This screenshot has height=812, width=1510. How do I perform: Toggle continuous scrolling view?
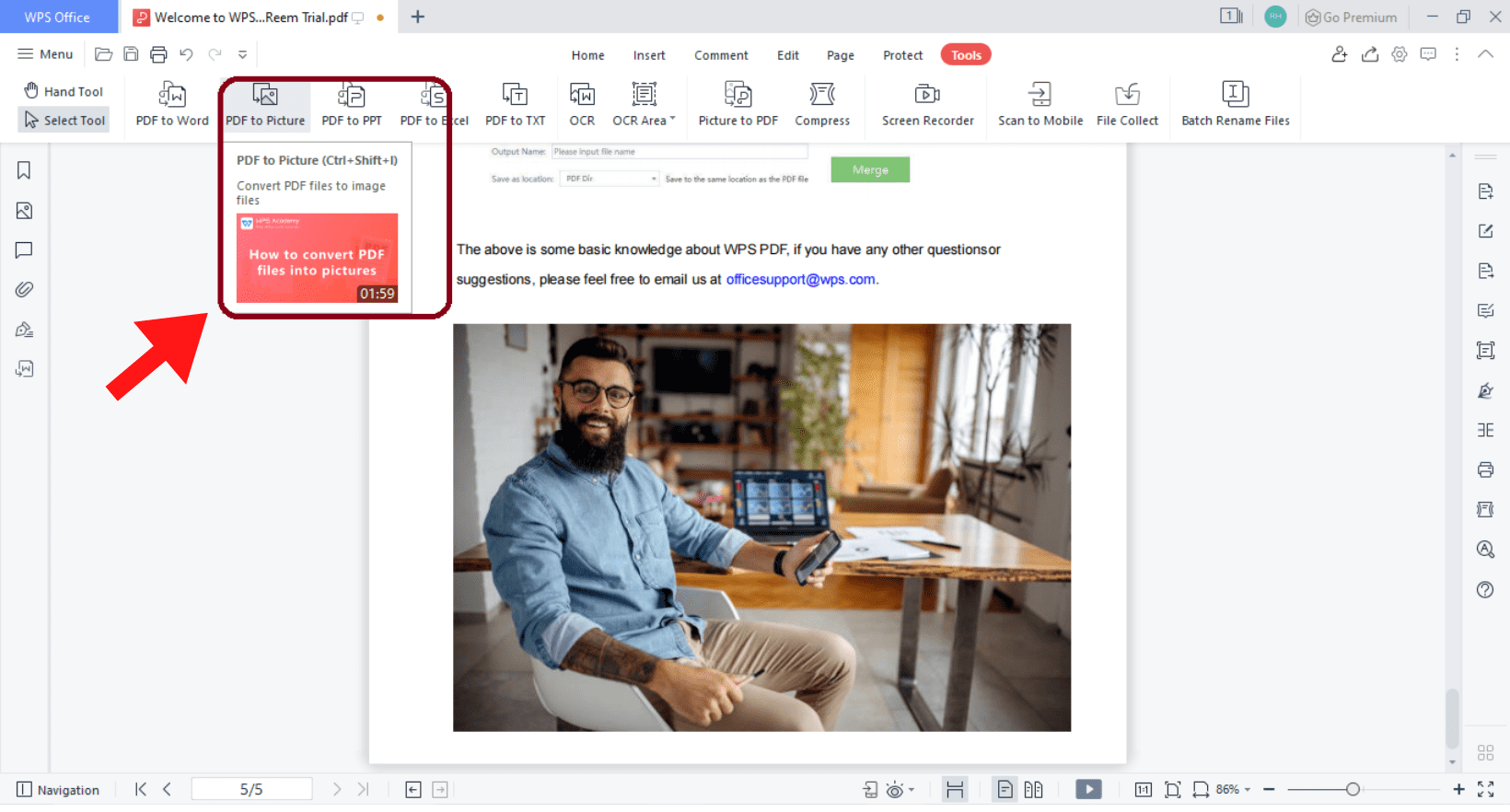pos(955,789)
